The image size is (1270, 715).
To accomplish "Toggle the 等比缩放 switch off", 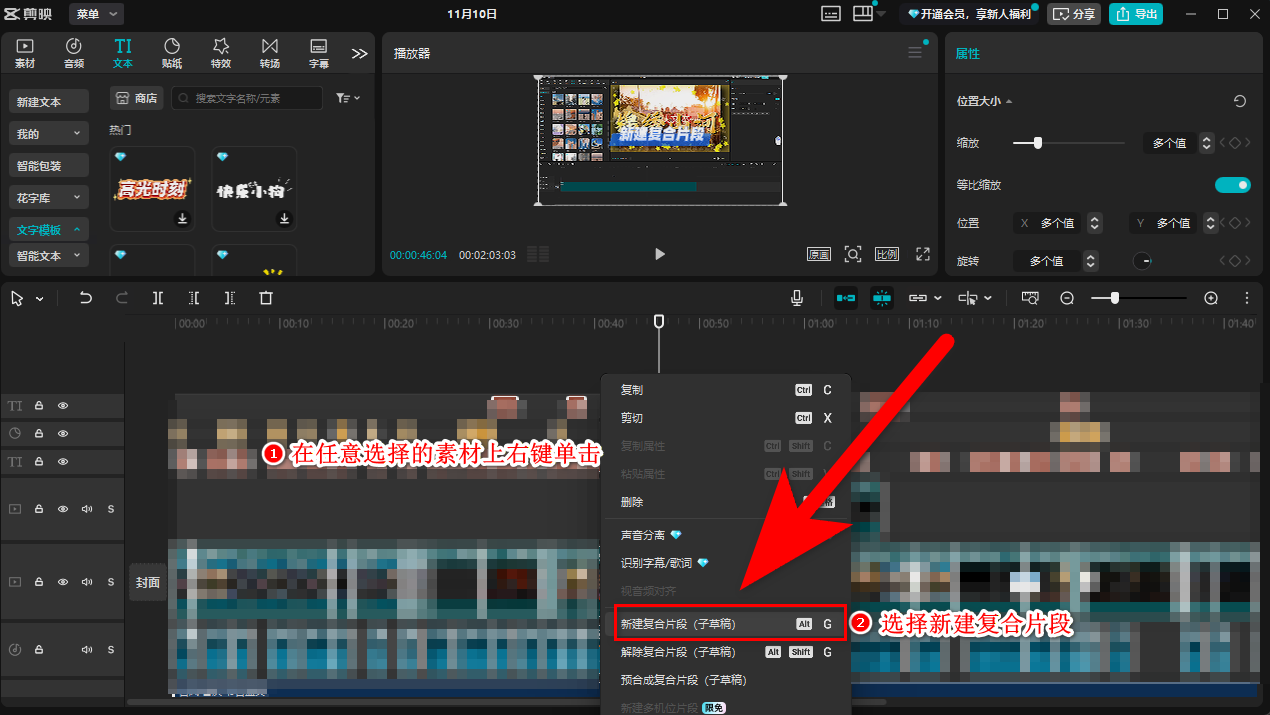I will 1232,185.
